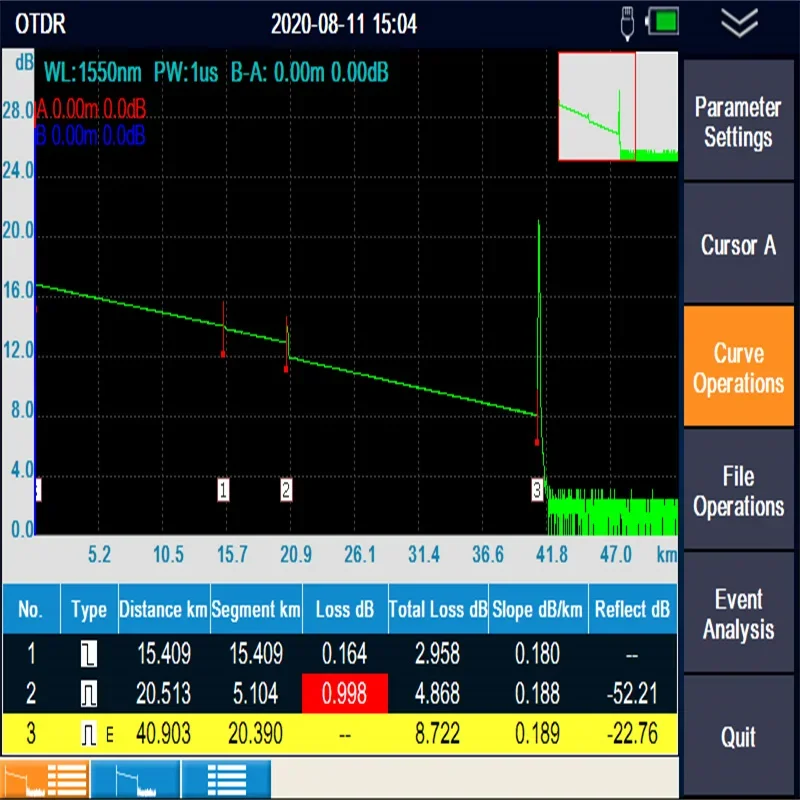Switch to event list-only view tab
The height and width of the screenshot is (800, 800).
click(227, 780)
